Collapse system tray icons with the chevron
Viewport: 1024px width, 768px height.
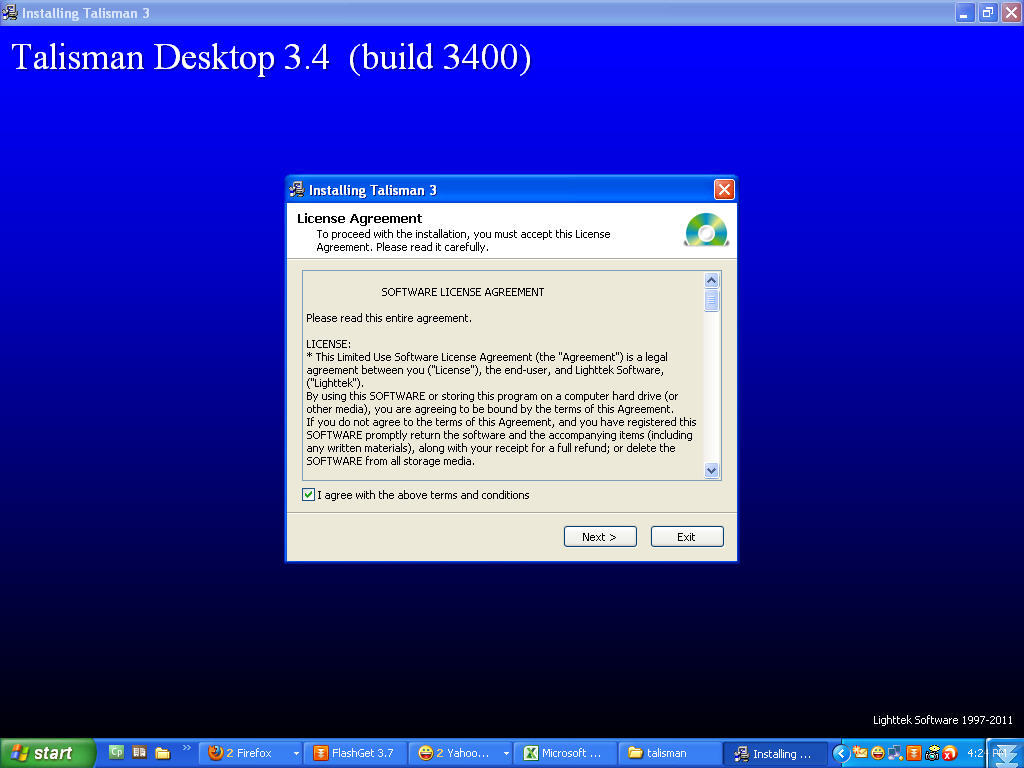[841, 753]
